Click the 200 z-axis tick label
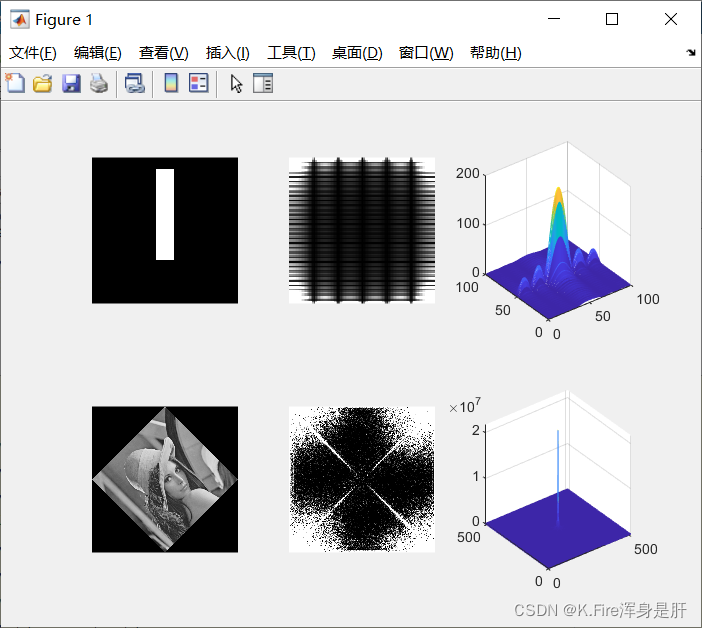Viewport: 702px width, 628px height. 467,173
